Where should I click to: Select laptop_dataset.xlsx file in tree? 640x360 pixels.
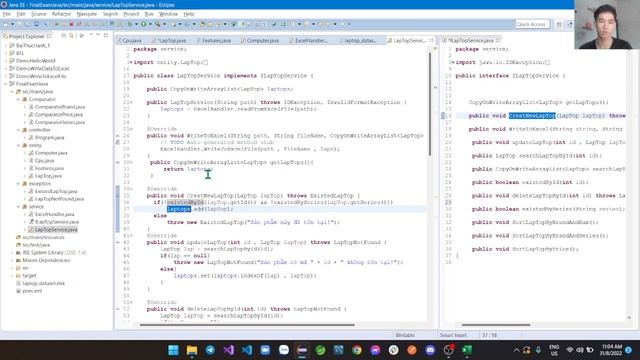click(x=43, y=283)
